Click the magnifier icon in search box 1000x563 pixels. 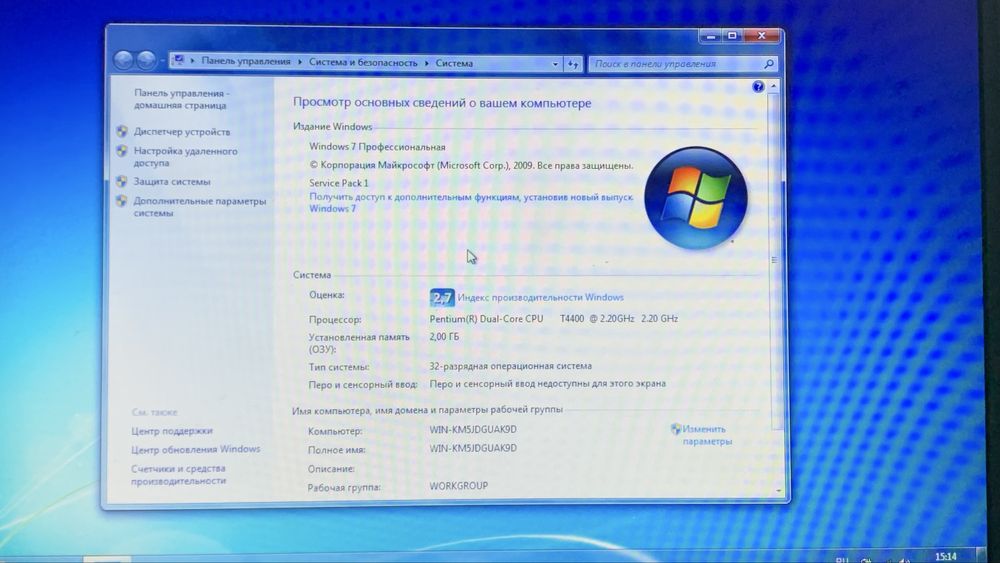(x=768, y=64)
